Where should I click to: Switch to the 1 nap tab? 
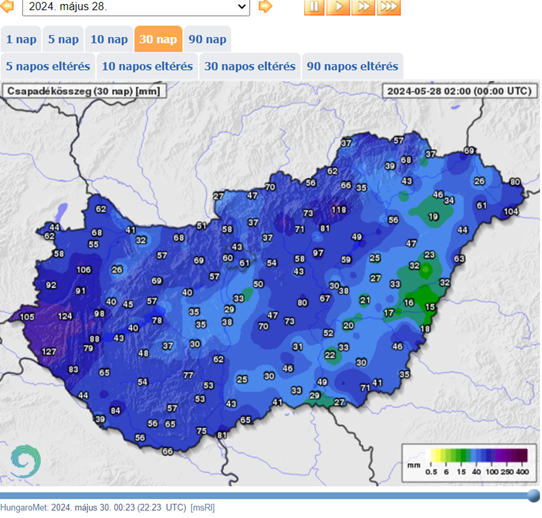[x=21, y=39]
